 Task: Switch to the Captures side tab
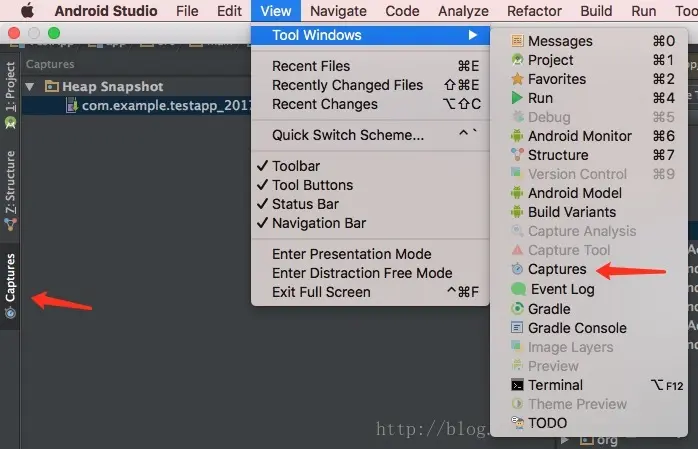coord(10,286)
